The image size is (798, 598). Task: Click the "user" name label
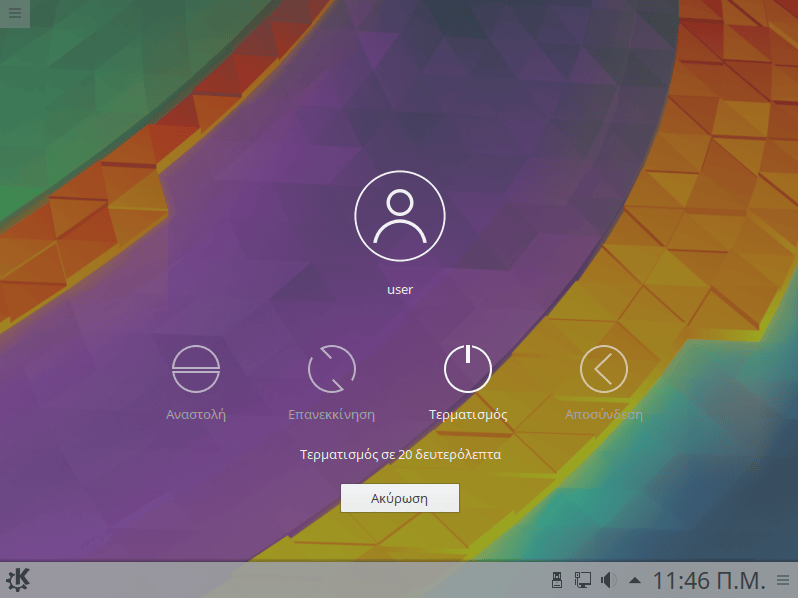tap(400, 290)
